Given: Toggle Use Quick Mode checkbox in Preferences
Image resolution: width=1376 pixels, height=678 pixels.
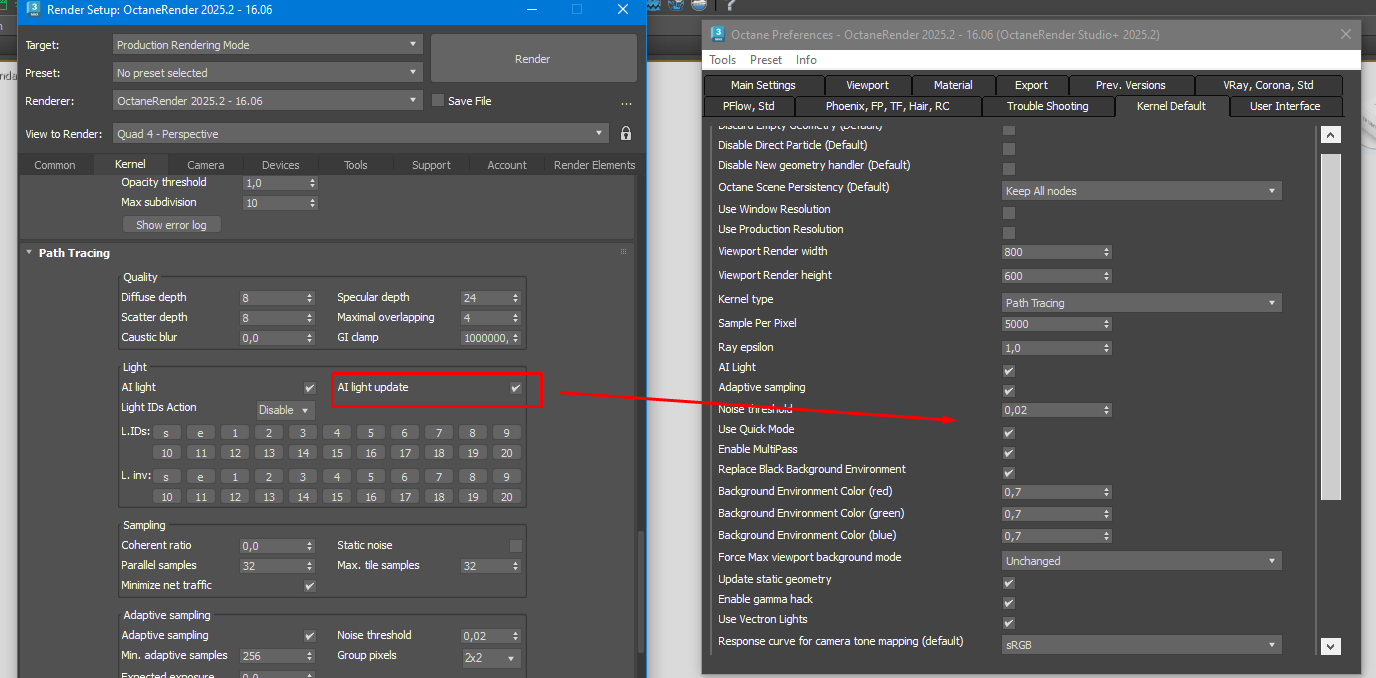Looking at the screenshot, I should (1009, 433).
